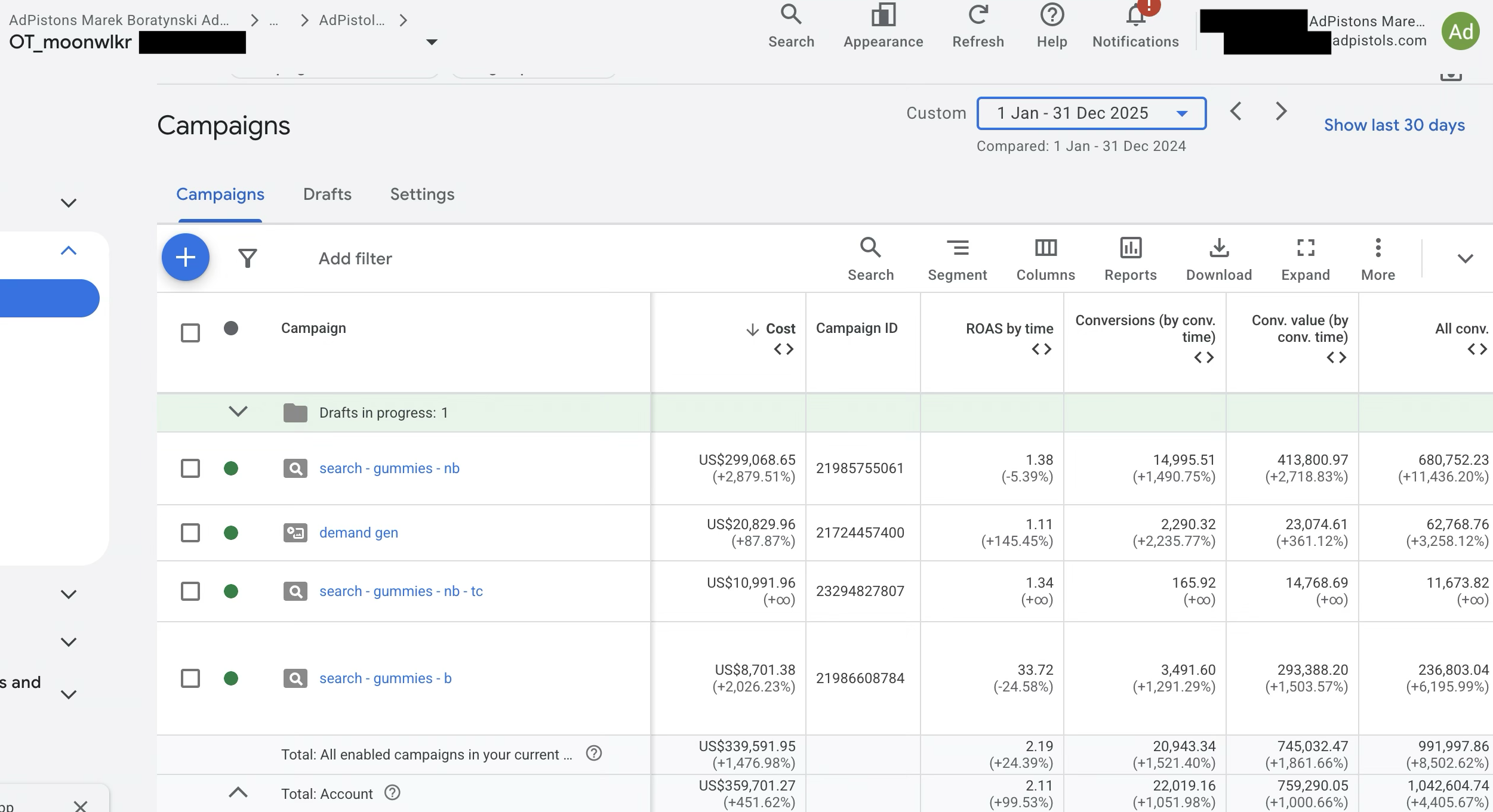Click the breadcrumb chevron after AdPistol...
The height and width of the screenshot is (812, 1493).
[404, 20]
